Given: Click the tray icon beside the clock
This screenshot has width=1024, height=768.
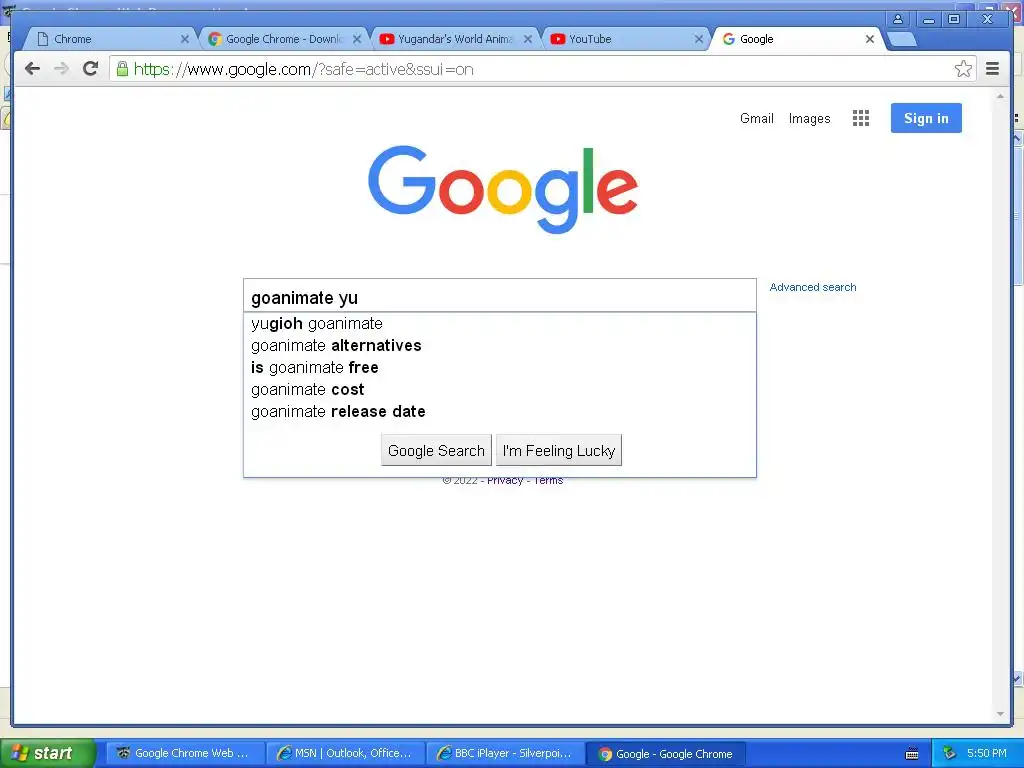Looking at the screenshot, I should click(949, 754).
